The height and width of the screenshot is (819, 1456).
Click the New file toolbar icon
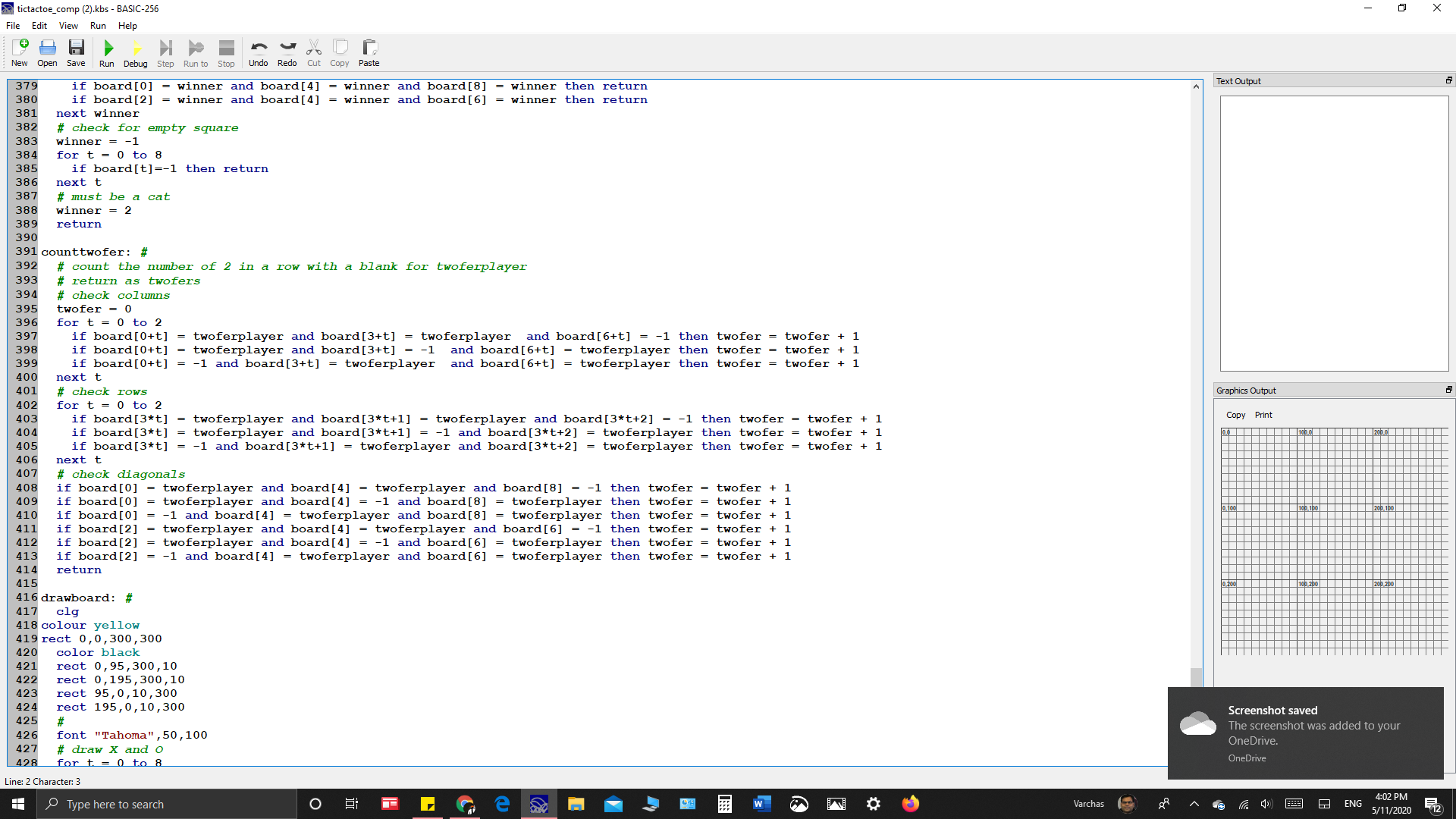click(x=20, y=53)
